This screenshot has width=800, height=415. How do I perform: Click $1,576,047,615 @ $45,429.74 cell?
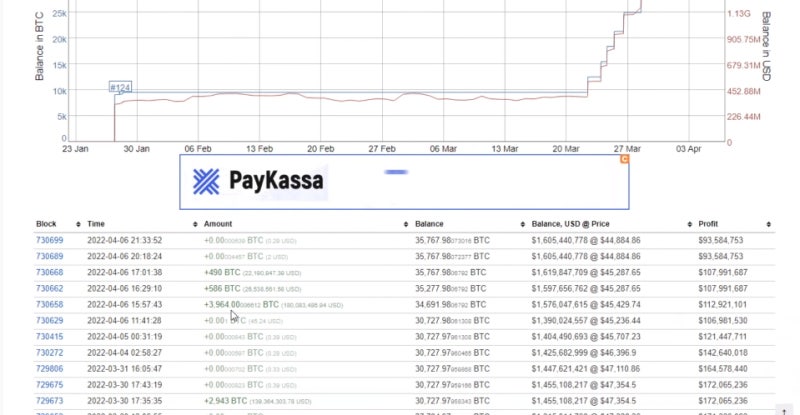coord(586,304)
